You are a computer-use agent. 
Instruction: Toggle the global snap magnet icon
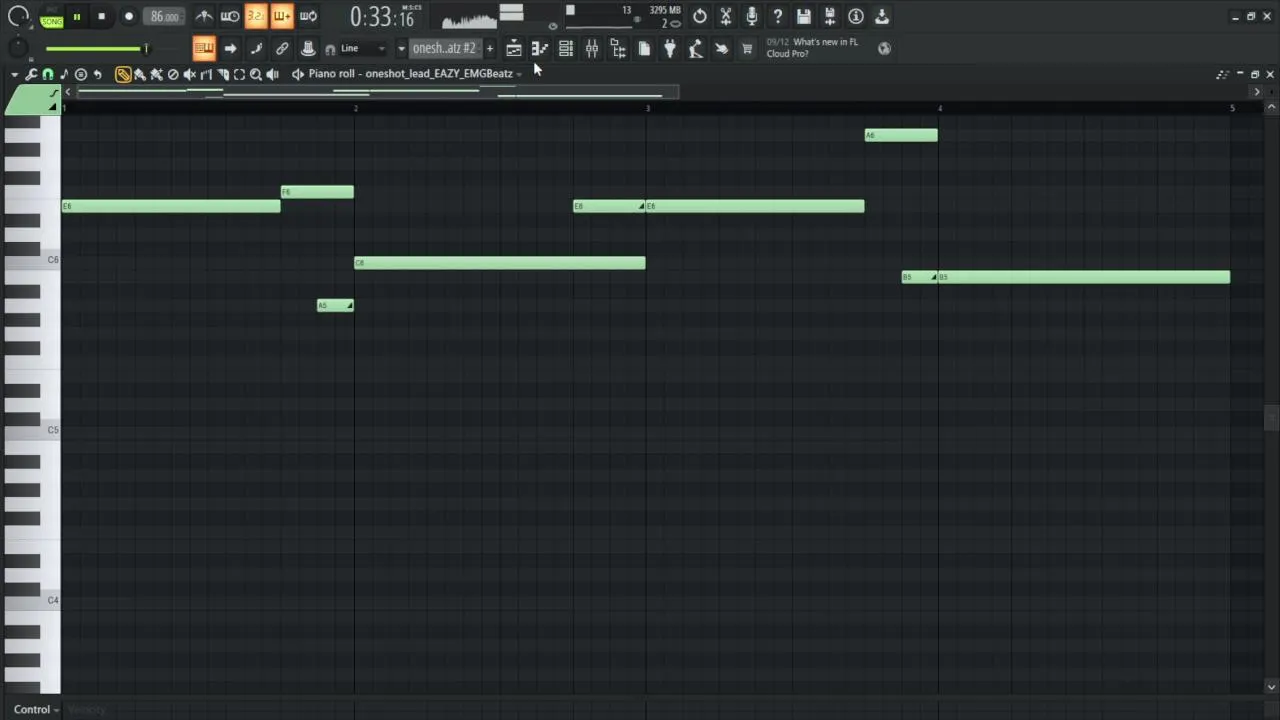330,49
